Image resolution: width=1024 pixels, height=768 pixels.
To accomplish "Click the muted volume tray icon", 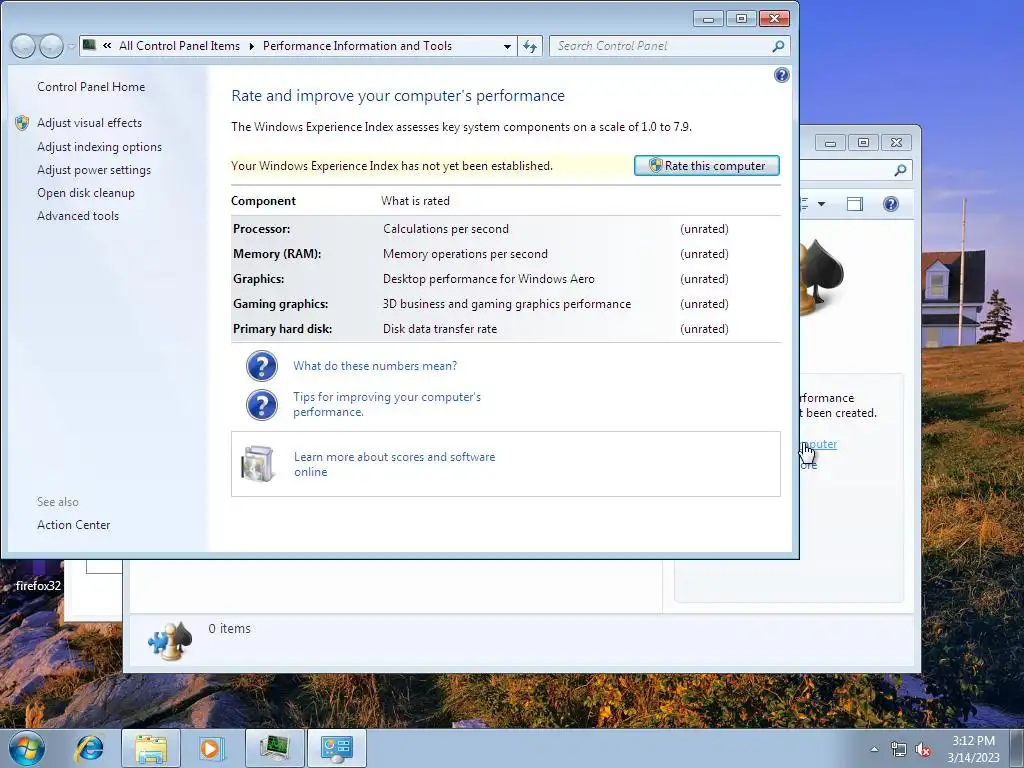I will click(x=923, y=750).
